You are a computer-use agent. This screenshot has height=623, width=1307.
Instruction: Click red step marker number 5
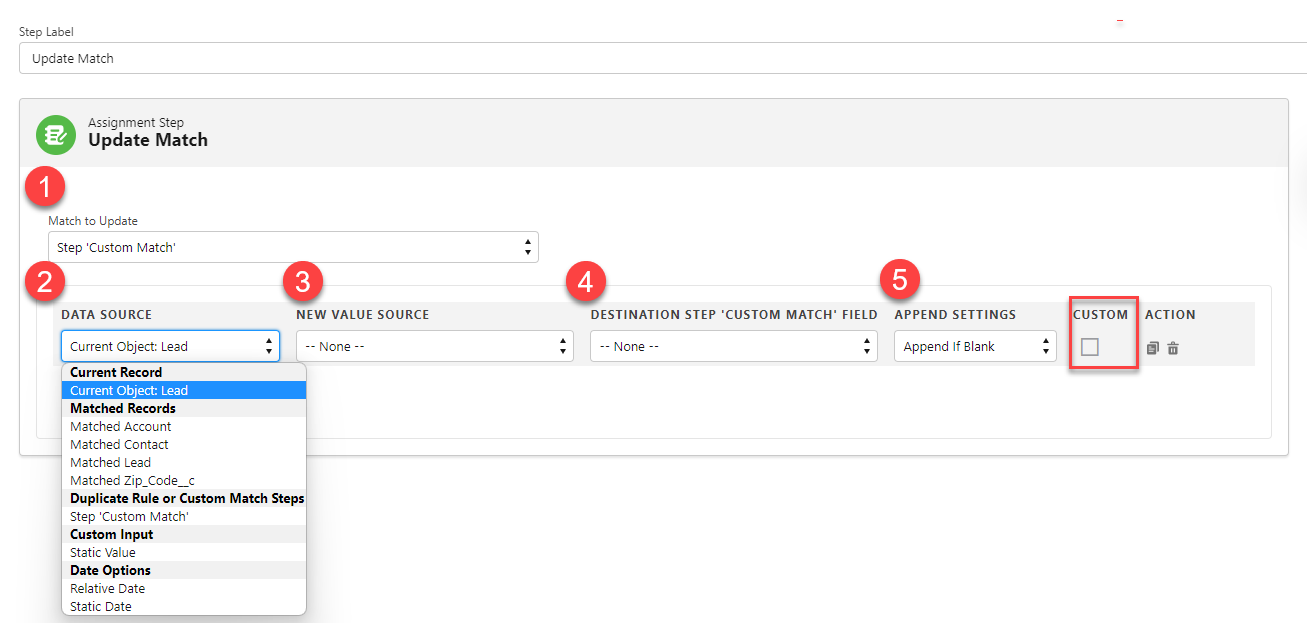[899, 280]
